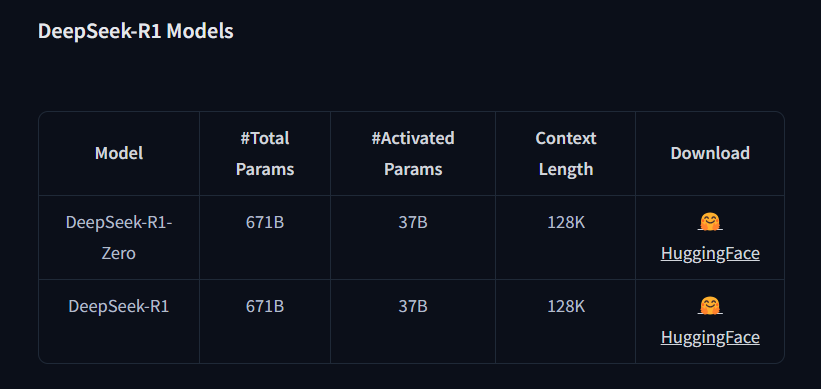The height and width of the screenshot is (389, 821).
Task: Click the Length word in header
Action: 566,169
